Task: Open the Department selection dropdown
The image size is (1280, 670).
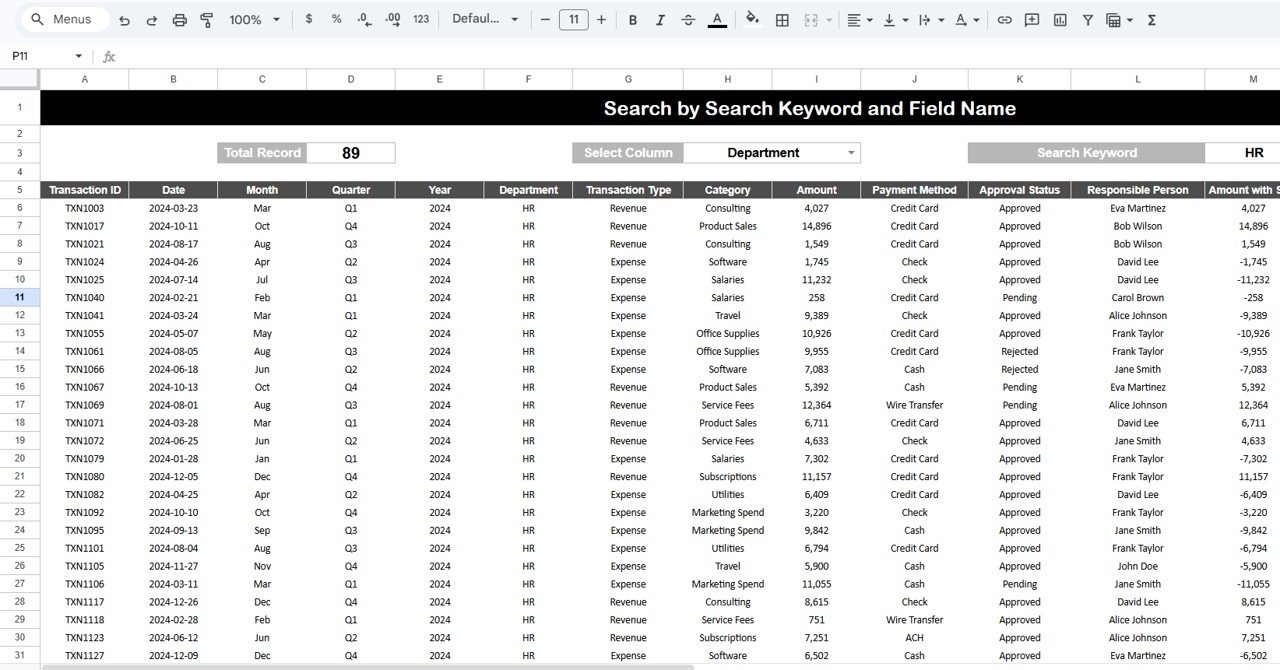Action: 771,152
